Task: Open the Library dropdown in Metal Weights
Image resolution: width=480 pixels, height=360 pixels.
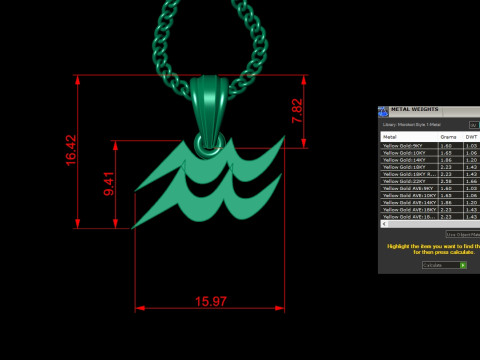Action: (474, 125)
